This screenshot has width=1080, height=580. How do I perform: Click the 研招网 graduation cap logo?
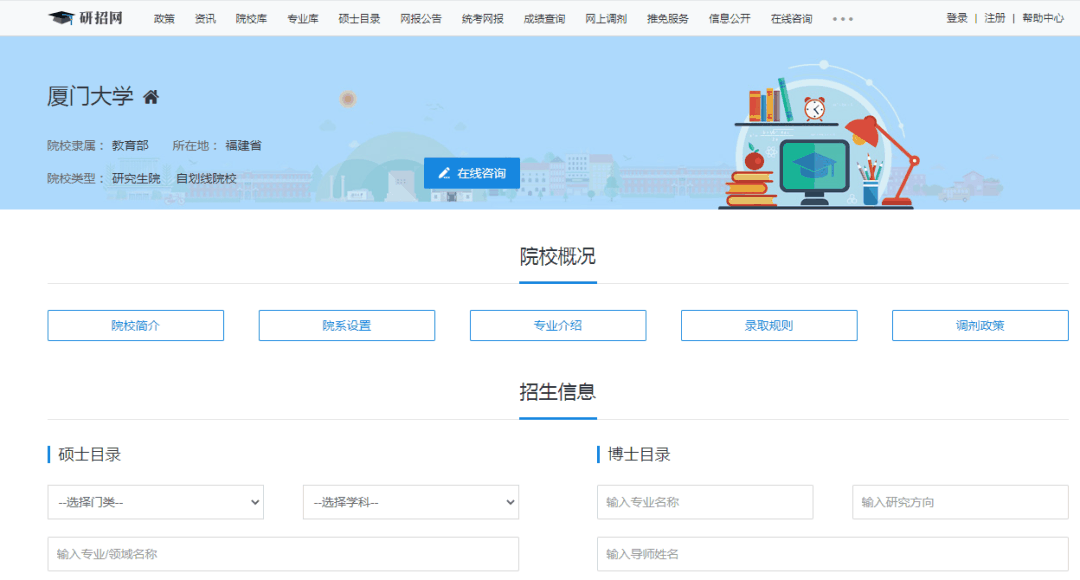pyautogui.click(x=62, y=18)
